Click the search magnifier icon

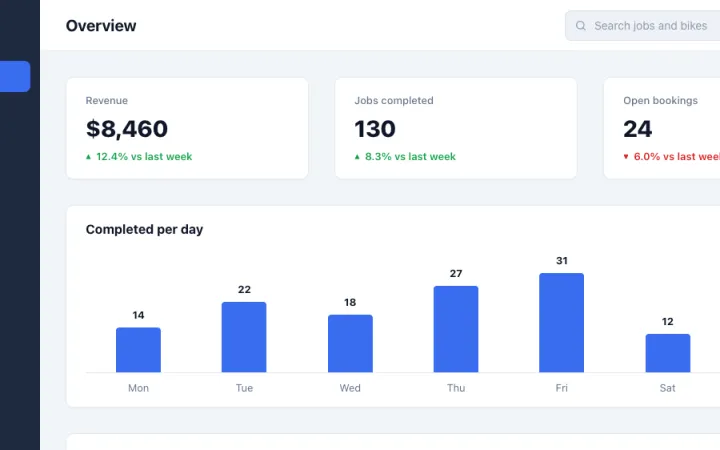(580, 26)
